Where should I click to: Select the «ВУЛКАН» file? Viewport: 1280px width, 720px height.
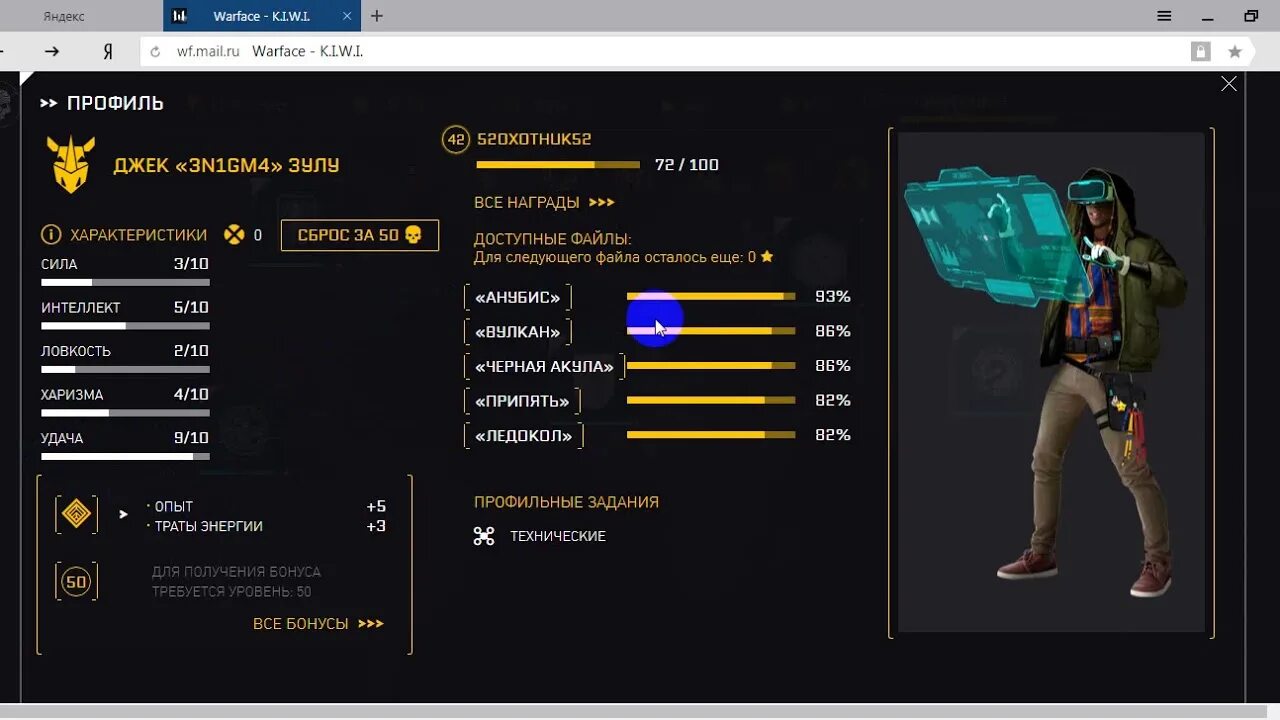coord(518,332)
